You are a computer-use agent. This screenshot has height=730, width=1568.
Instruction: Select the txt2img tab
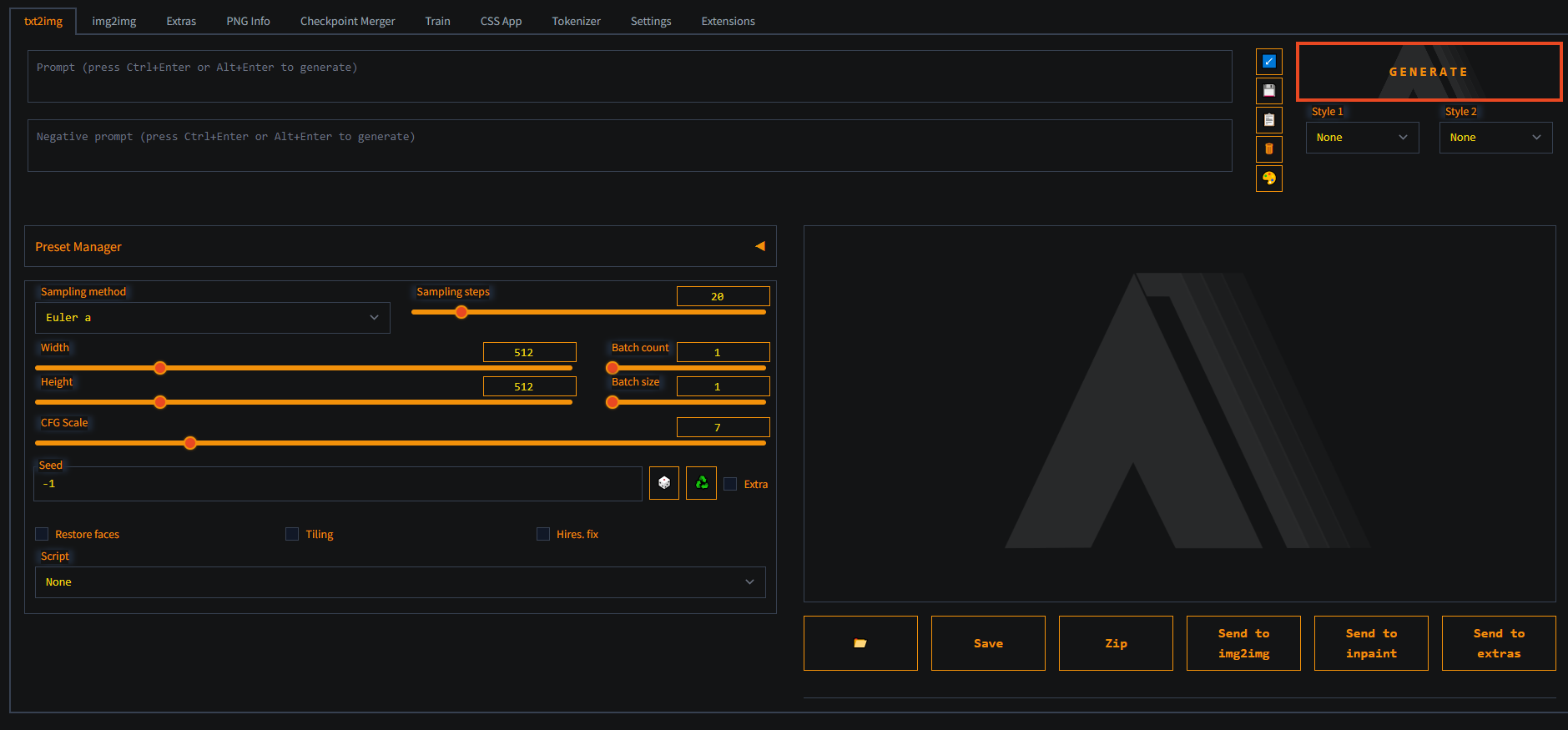click(x=43, y=21)
